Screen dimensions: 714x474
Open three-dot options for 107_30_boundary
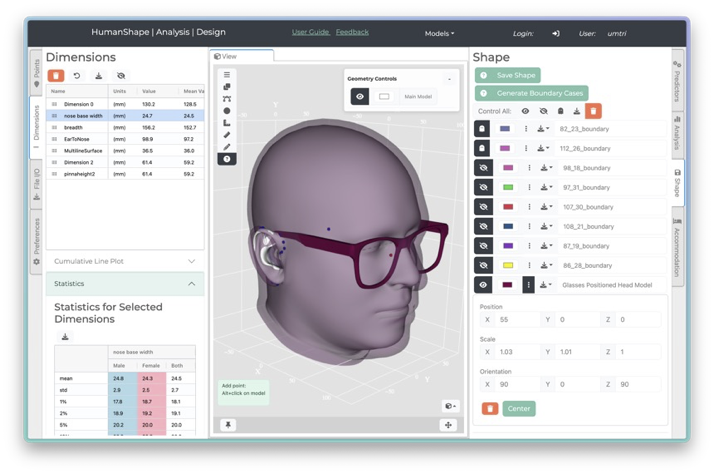[x=529, y=207]
